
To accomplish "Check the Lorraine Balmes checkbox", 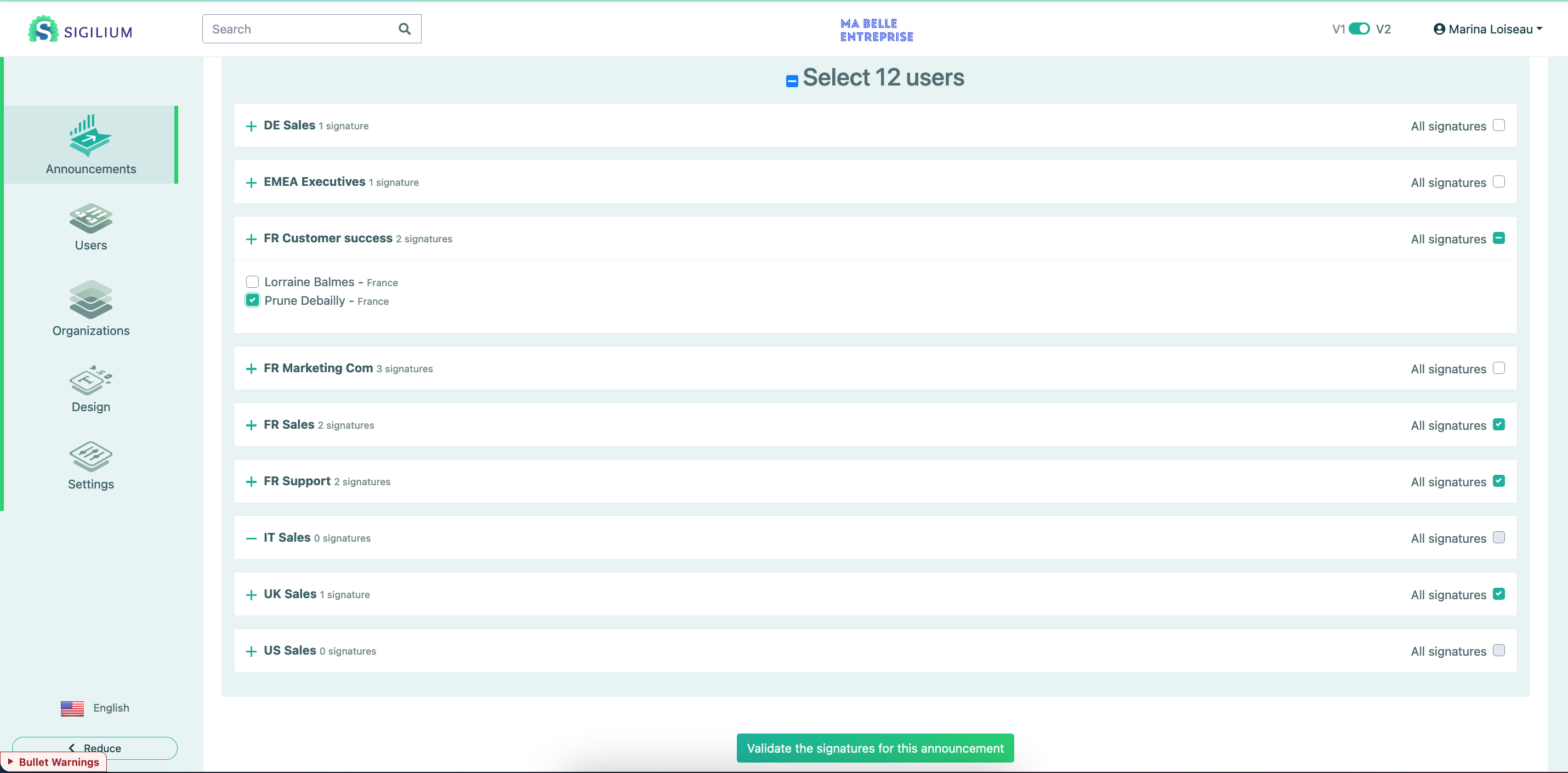I will 252,282.
